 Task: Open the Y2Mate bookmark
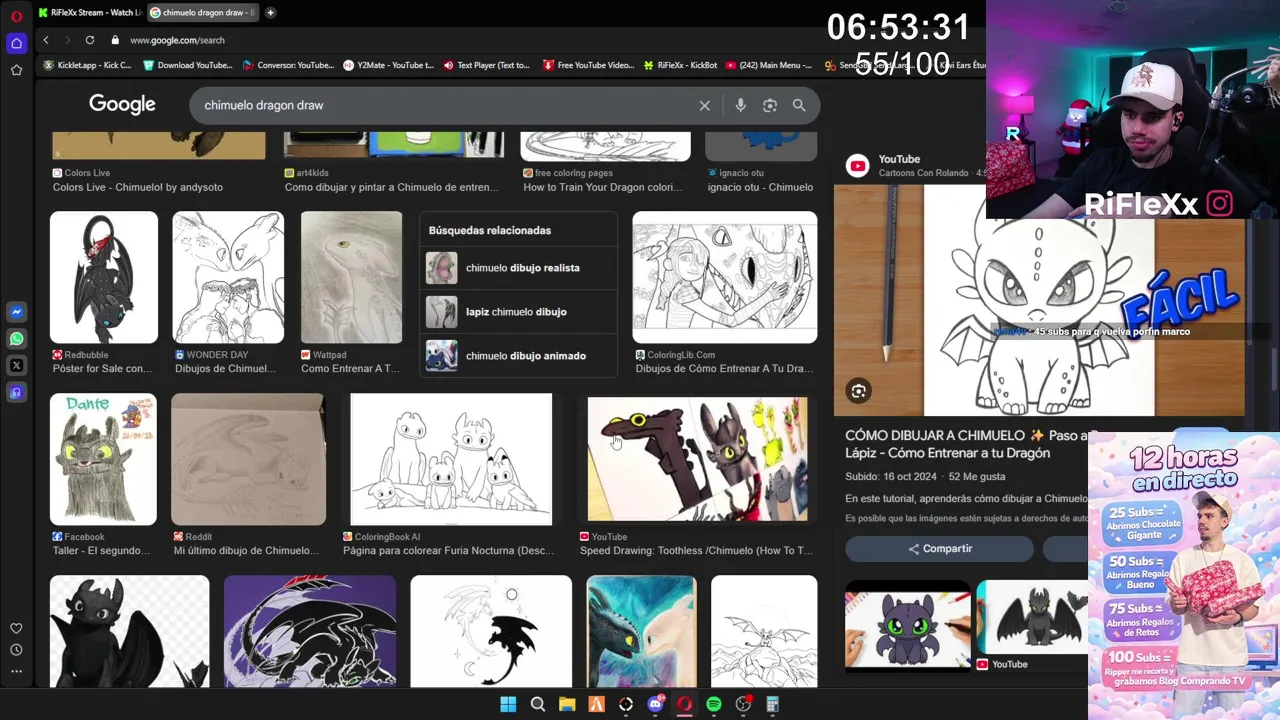388,65
